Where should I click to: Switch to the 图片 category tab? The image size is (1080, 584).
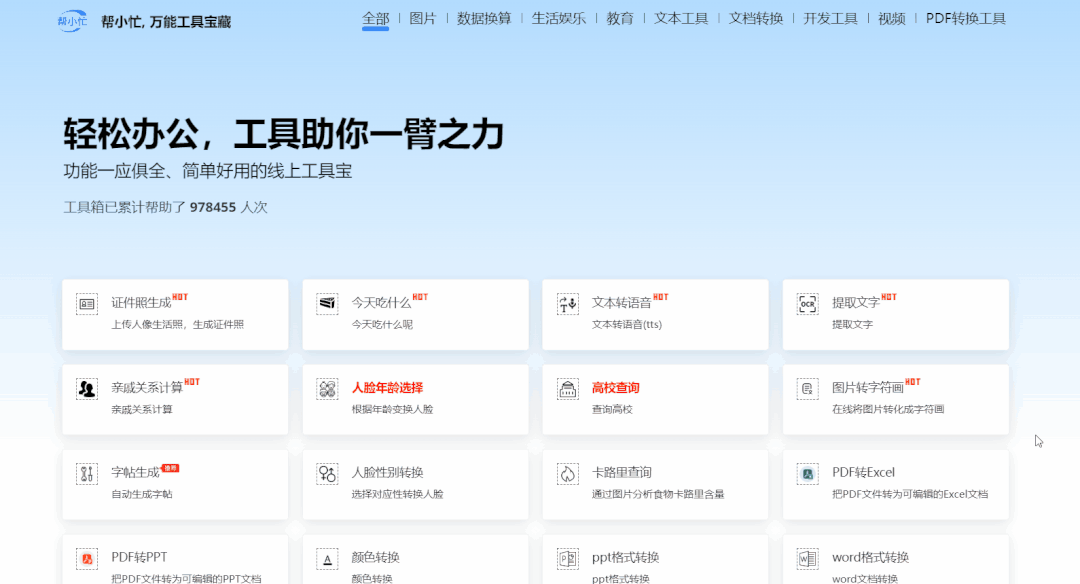423,18
